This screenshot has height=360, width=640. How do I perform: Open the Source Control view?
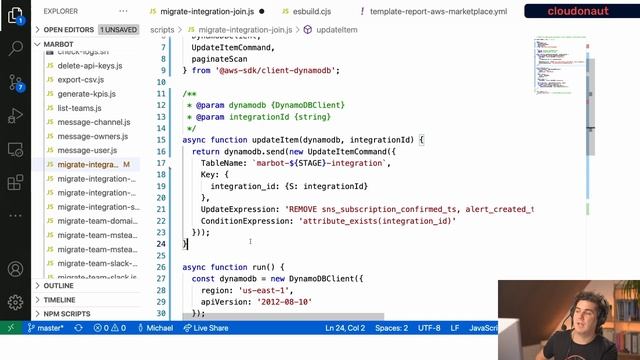coord(16,83)
